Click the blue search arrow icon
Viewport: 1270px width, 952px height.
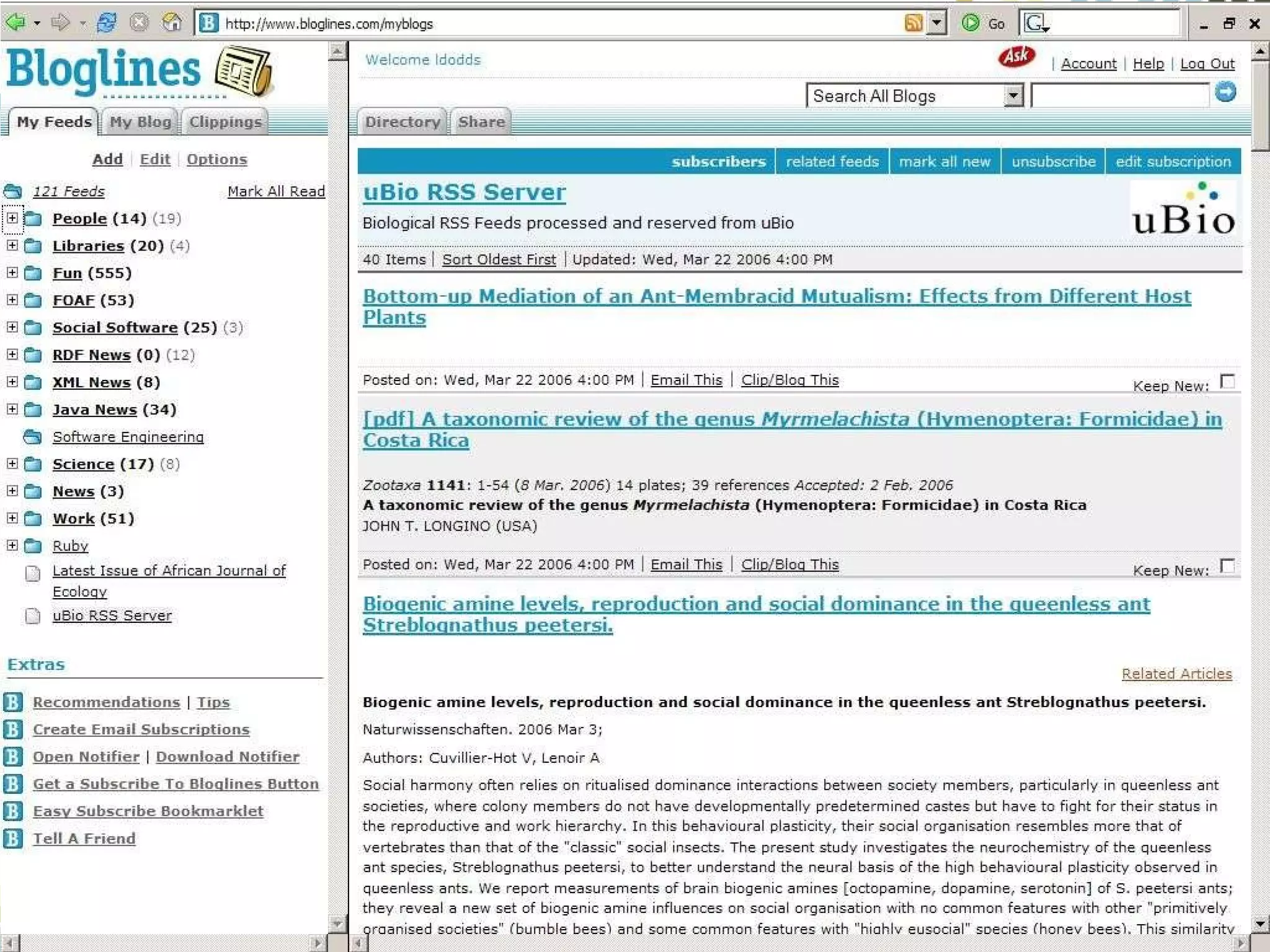pyautogui.click(x=1225, y=92)
